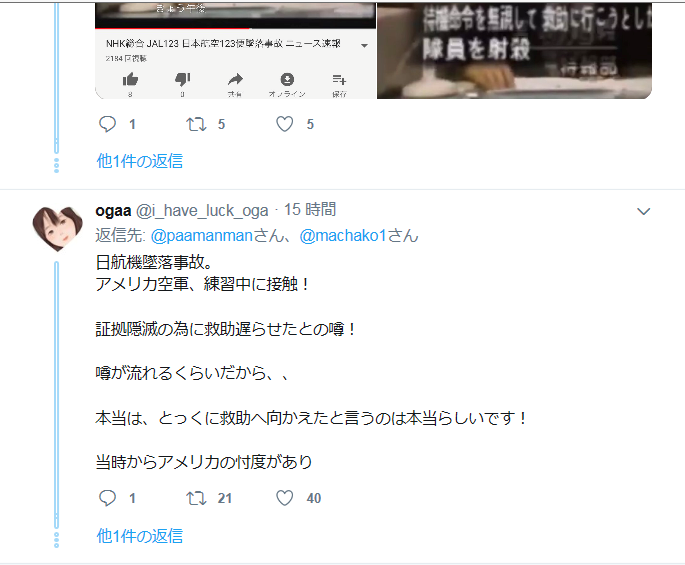
Task: Like the upper tweet with 5 likes
Action: [284, 124]
